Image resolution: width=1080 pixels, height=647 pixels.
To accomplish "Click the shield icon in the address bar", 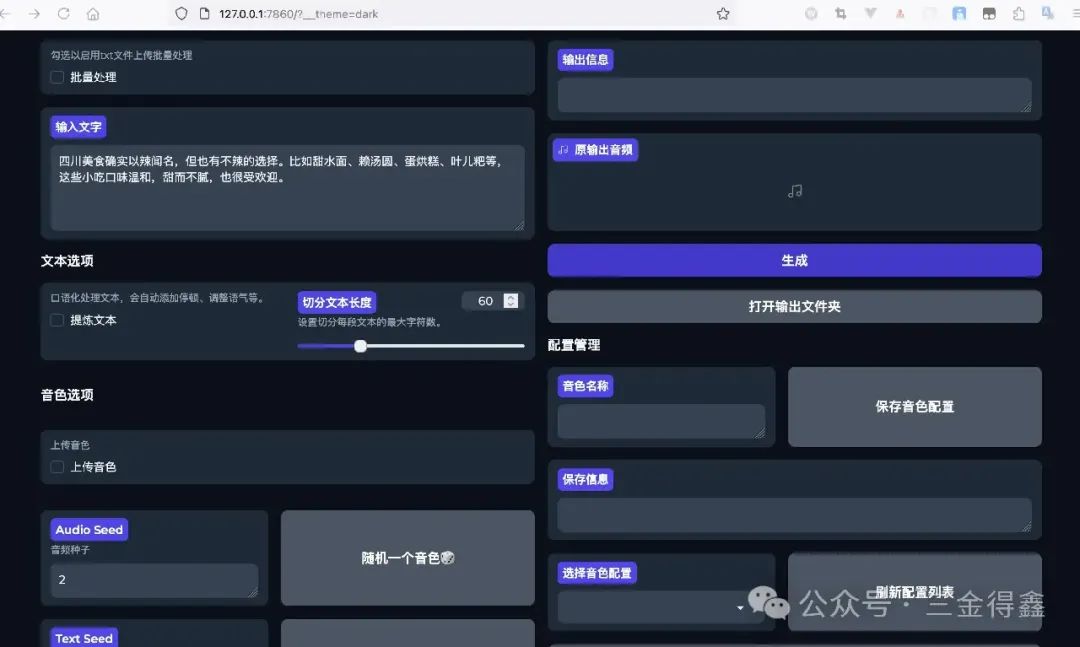I will click(x=180, y=14).
